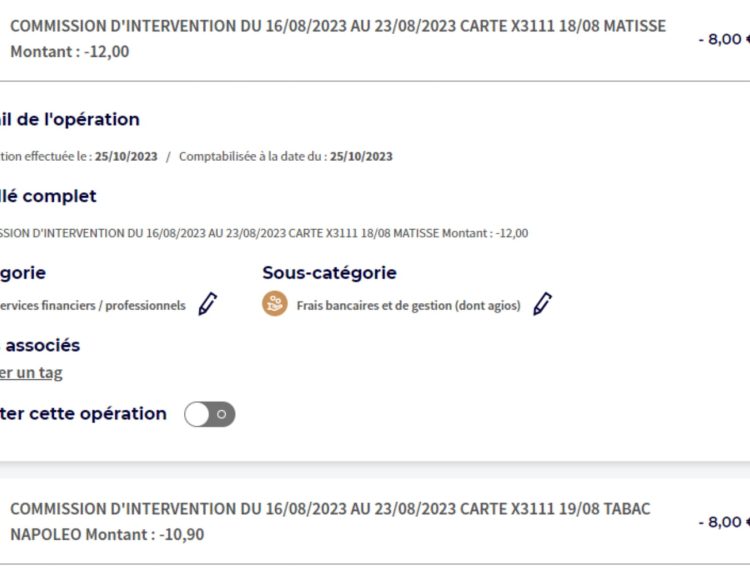This screenshot has width=750, height=575.
Task: Click the 'Détail de l'opération' heading
Action: coord(70,120)
